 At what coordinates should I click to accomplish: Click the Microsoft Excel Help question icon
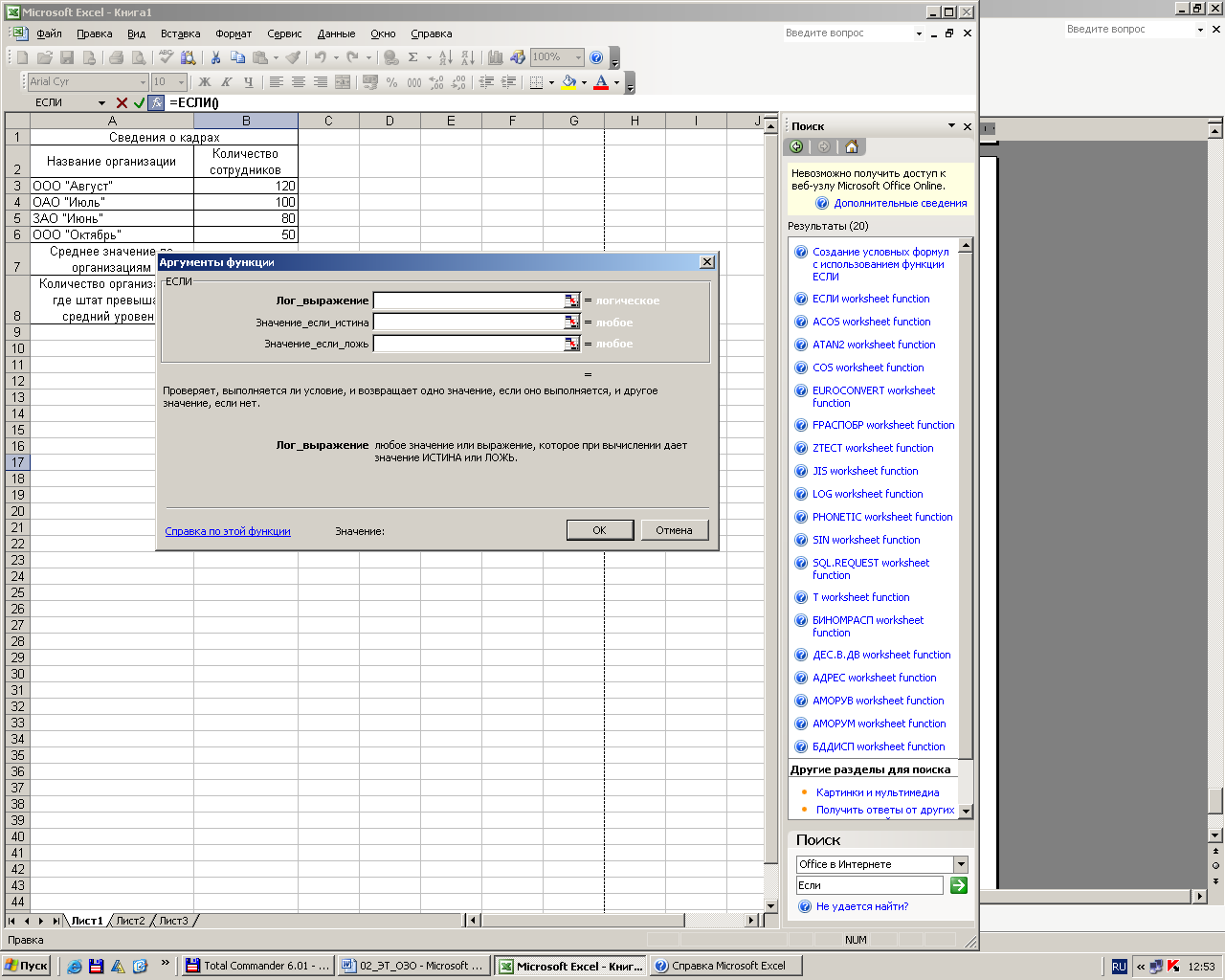[x=596, y=57]
